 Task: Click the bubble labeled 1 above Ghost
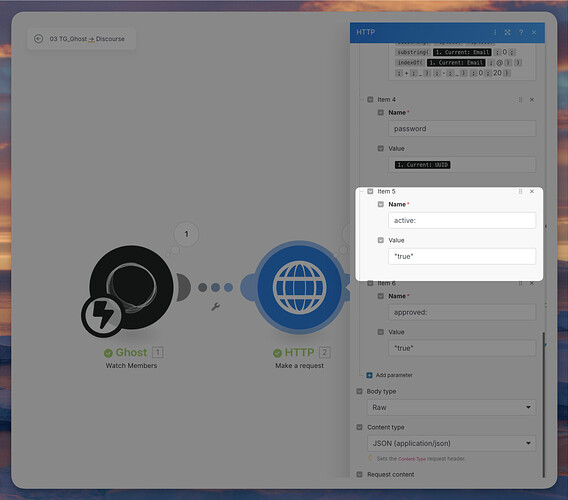click(x=186, y=234)
